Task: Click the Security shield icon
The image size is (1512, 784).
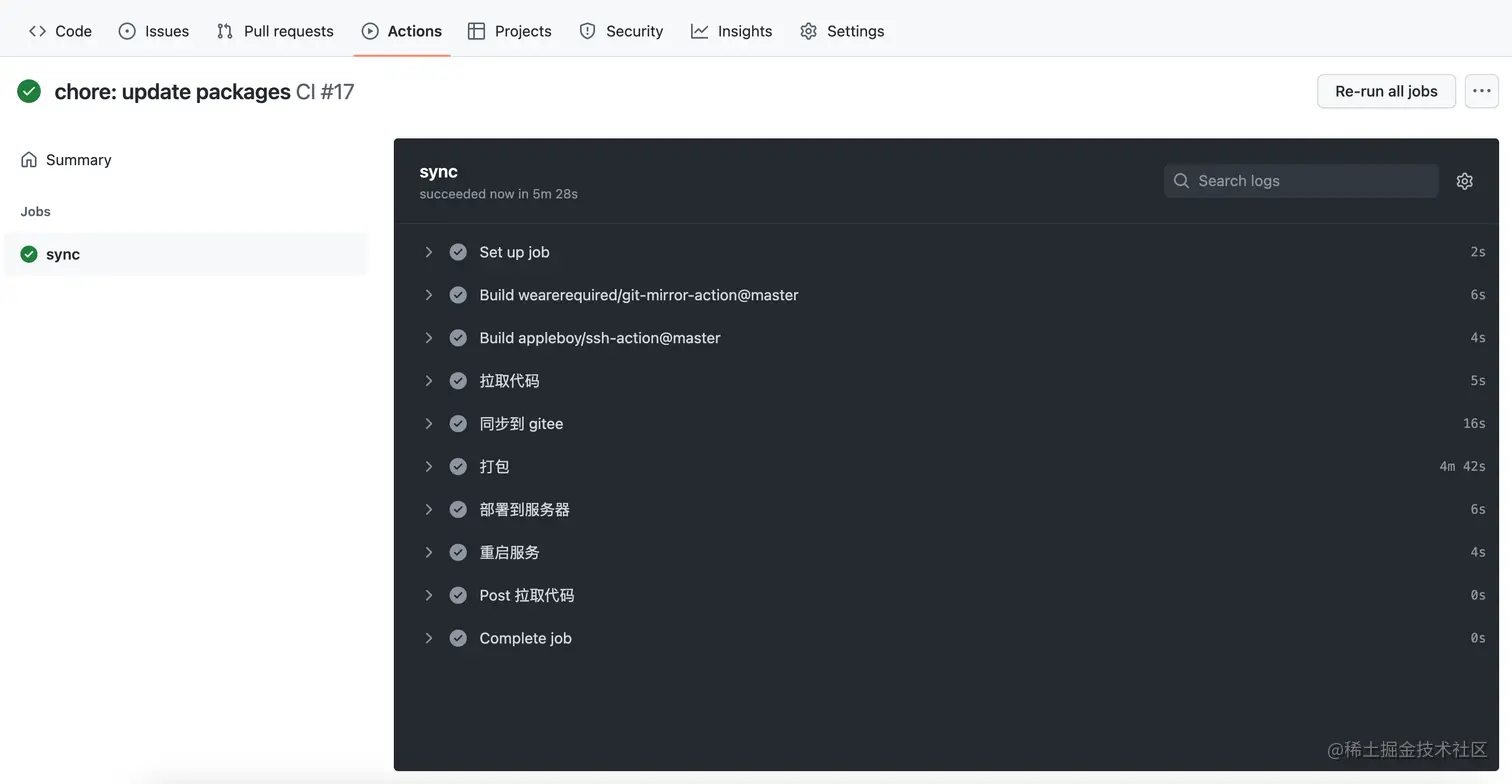Action: coord(588,31)
